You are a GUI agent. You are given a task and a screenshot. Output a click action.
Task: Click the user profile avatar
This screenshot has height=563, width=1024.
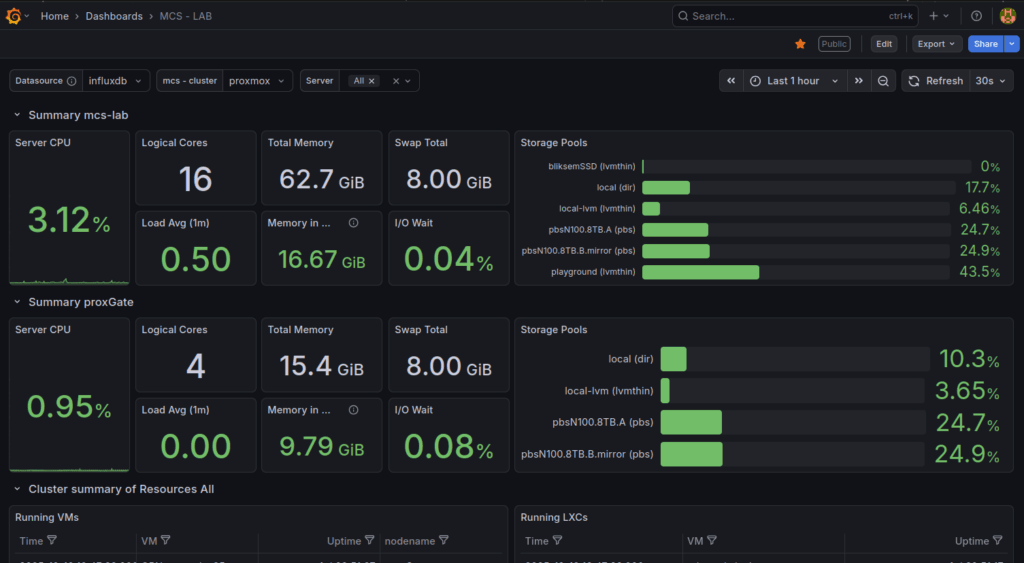click(x=1007, y=16)
